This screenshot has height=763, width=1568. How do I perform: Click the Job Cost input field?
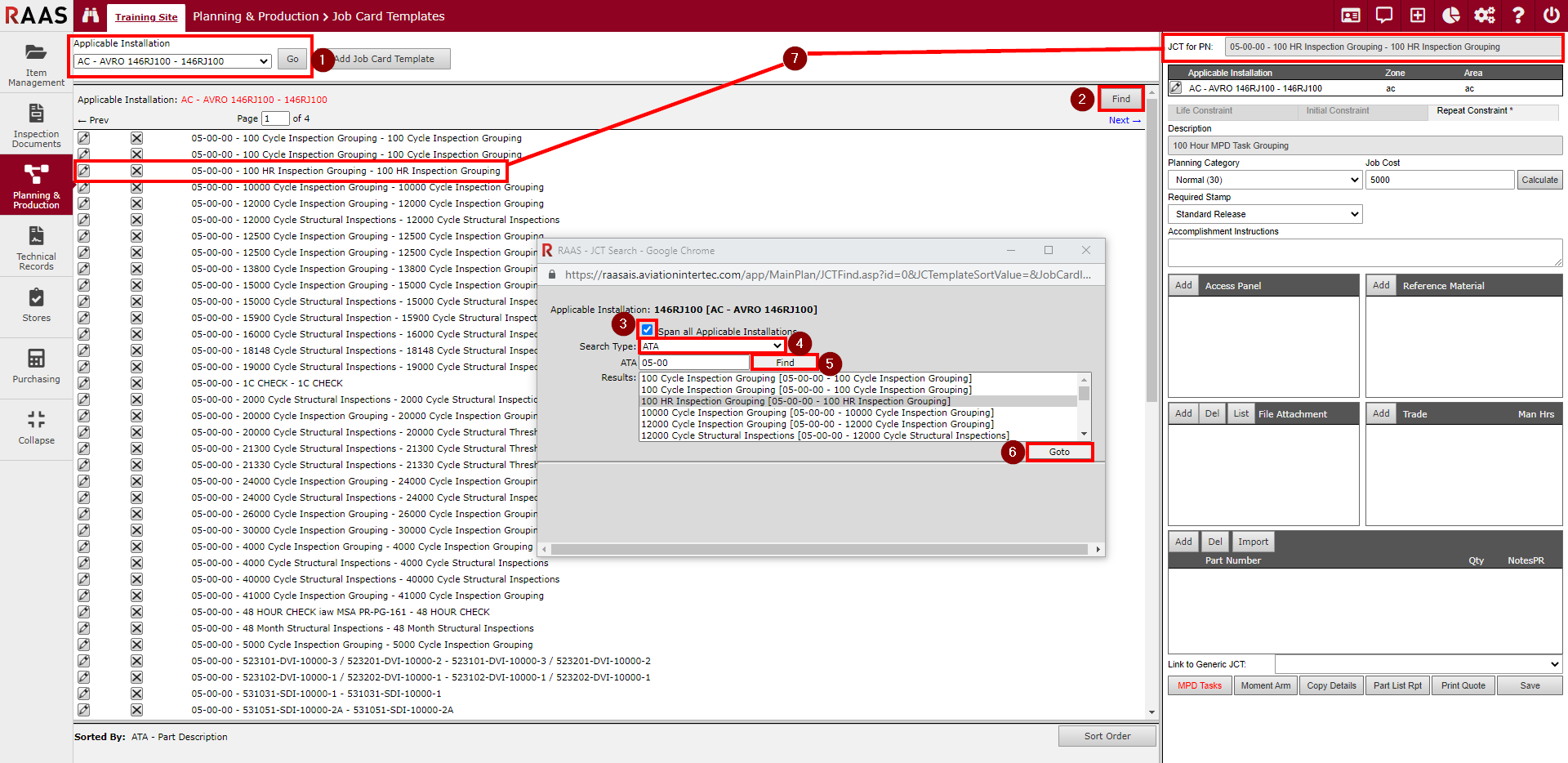(1439, 180)
